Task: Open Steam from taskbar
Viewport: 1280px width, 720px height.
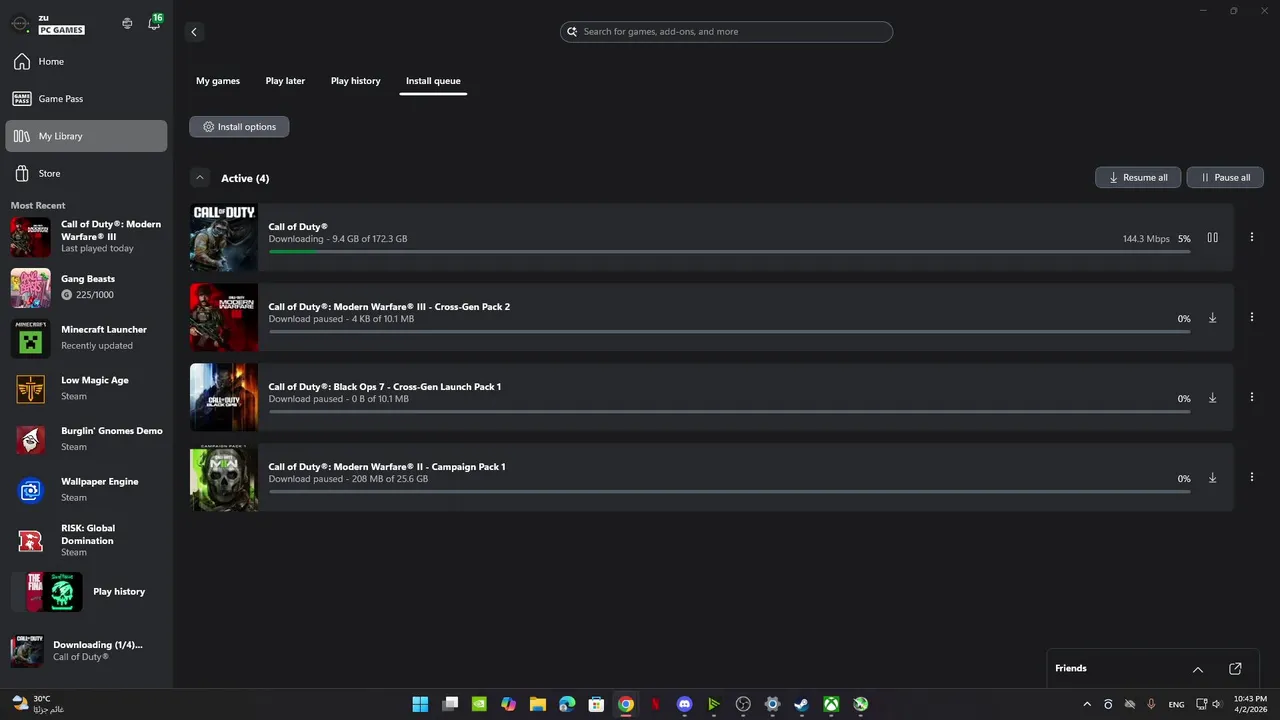Action: pos(801,704)
